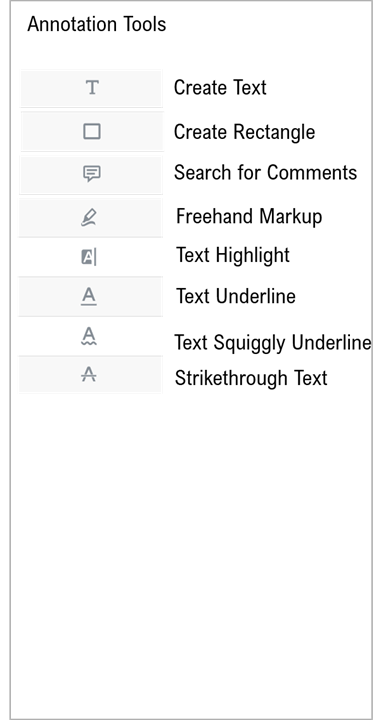Click the "Text Highlight" label
The width and height of the screenshot is (374, 720).
tap(233, 255)
